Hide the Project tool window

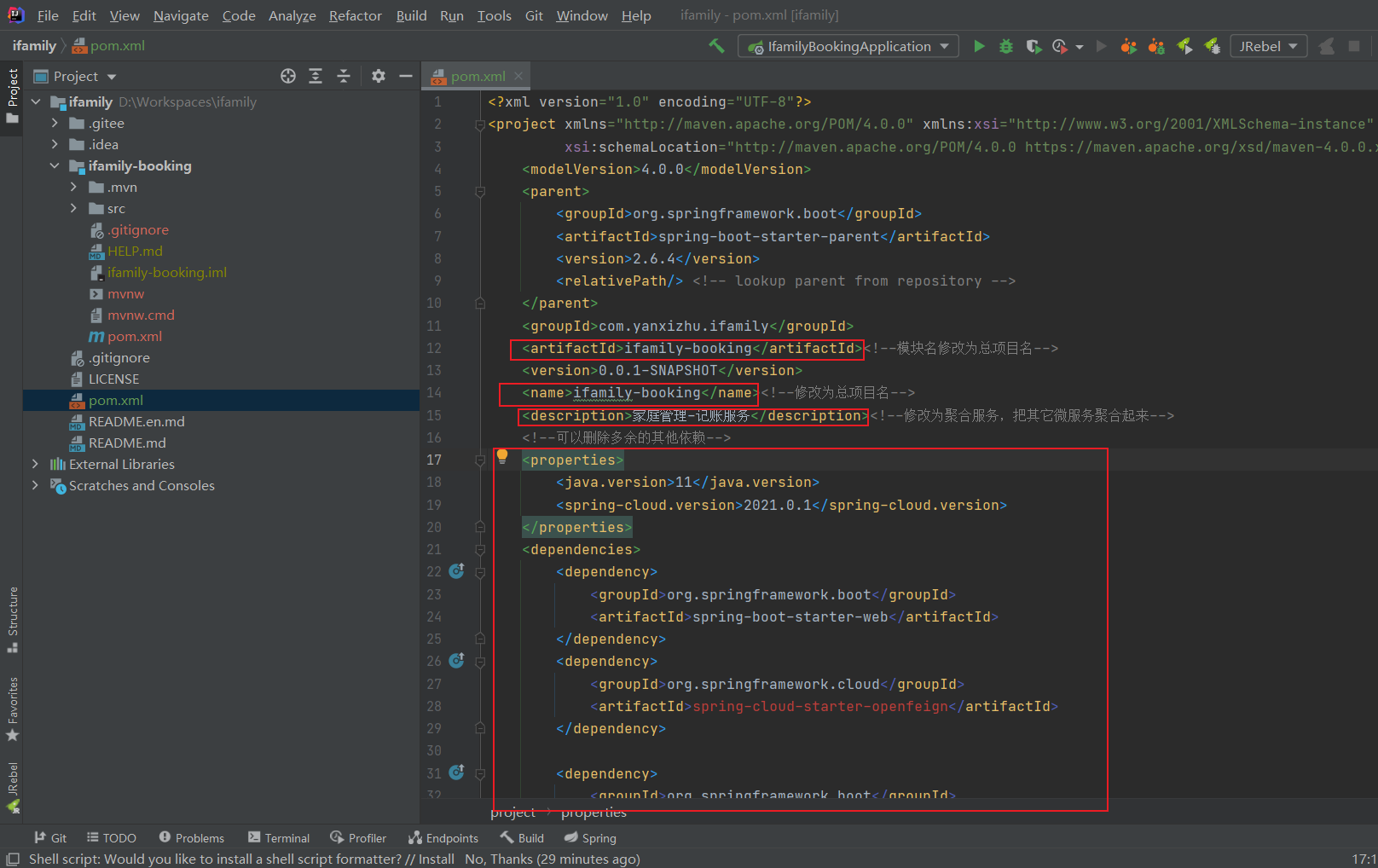[x=406, y=76]
